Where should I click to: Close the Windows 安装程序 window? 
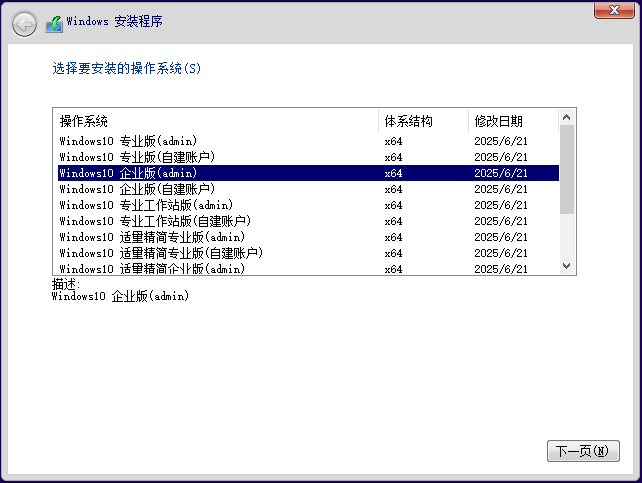[614, 10]
